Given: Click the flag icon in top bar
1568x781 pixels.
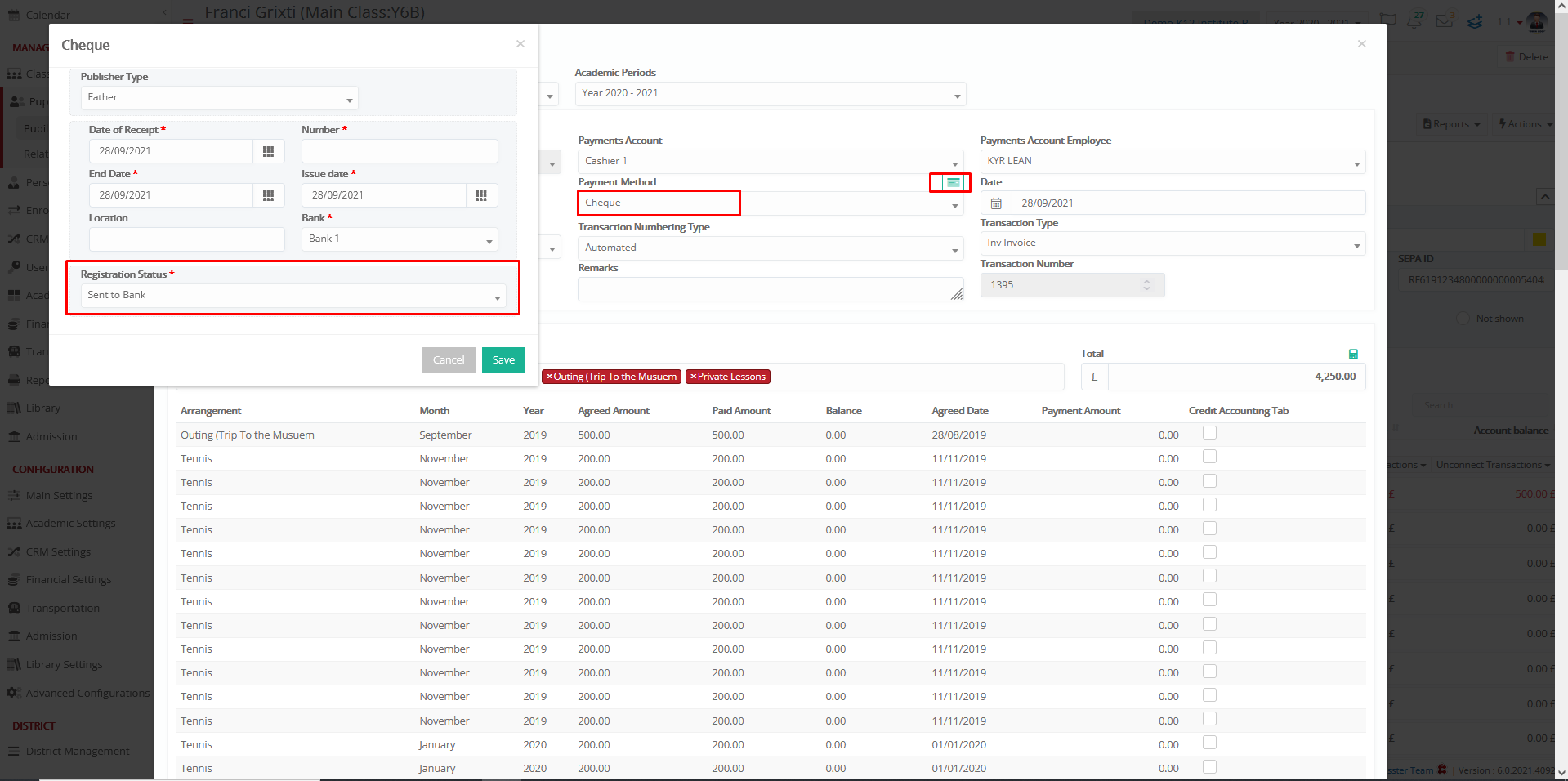Looking at the screenshot, I should tap(1387, 20).
